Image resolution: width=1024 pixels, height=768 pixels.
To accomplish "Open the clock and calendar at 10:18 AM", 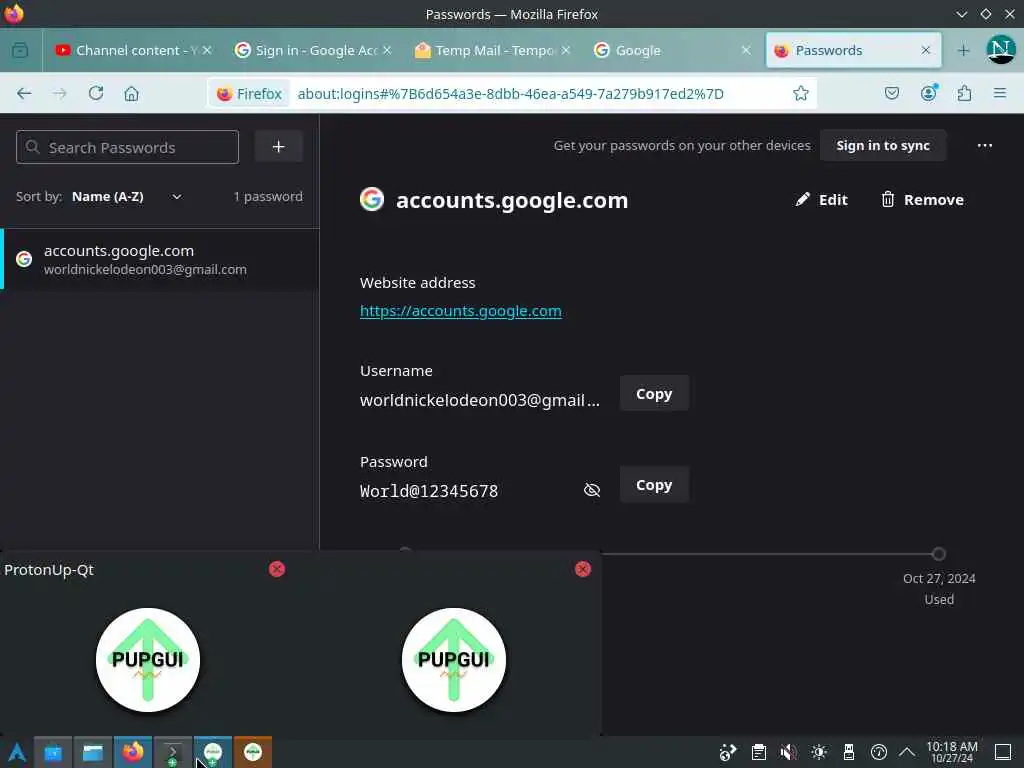I will (x=952, y=752).
